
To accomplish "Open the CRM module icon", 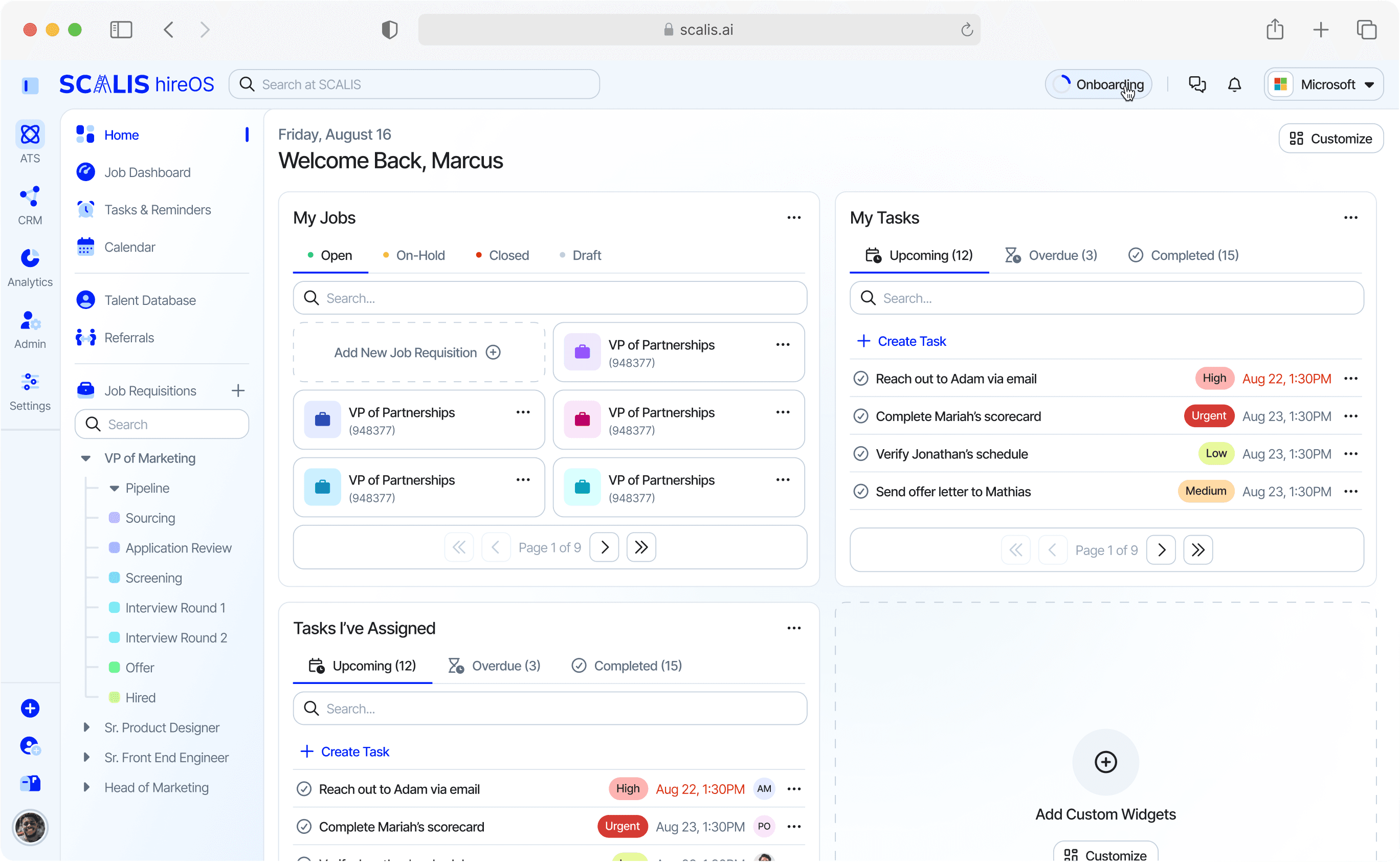I will pyautogui.click(x=30, y=196).
